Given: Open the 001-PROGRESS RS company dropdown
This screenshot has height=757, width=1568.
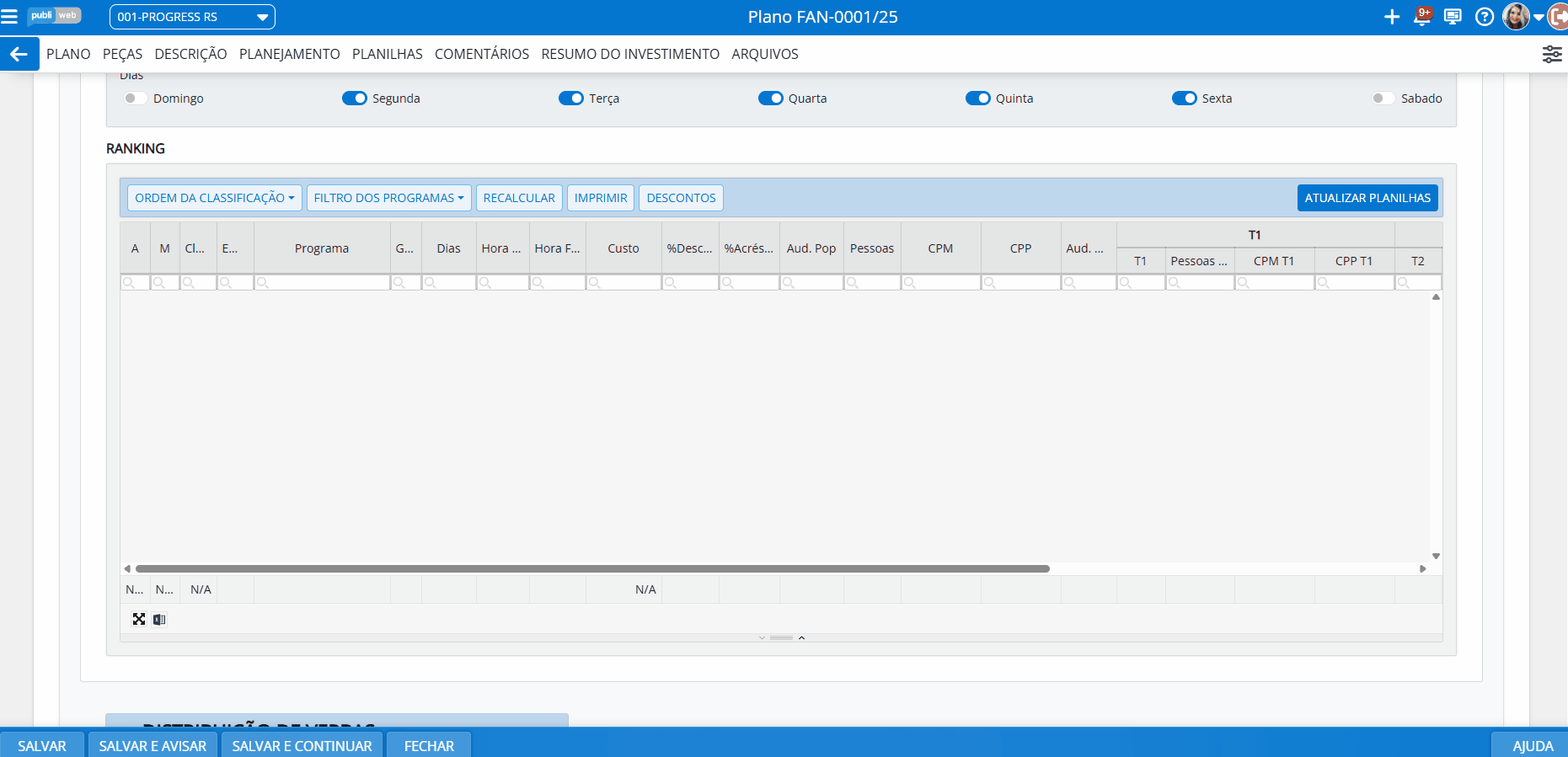Looking at the screenshot, I should pos(192,17).
